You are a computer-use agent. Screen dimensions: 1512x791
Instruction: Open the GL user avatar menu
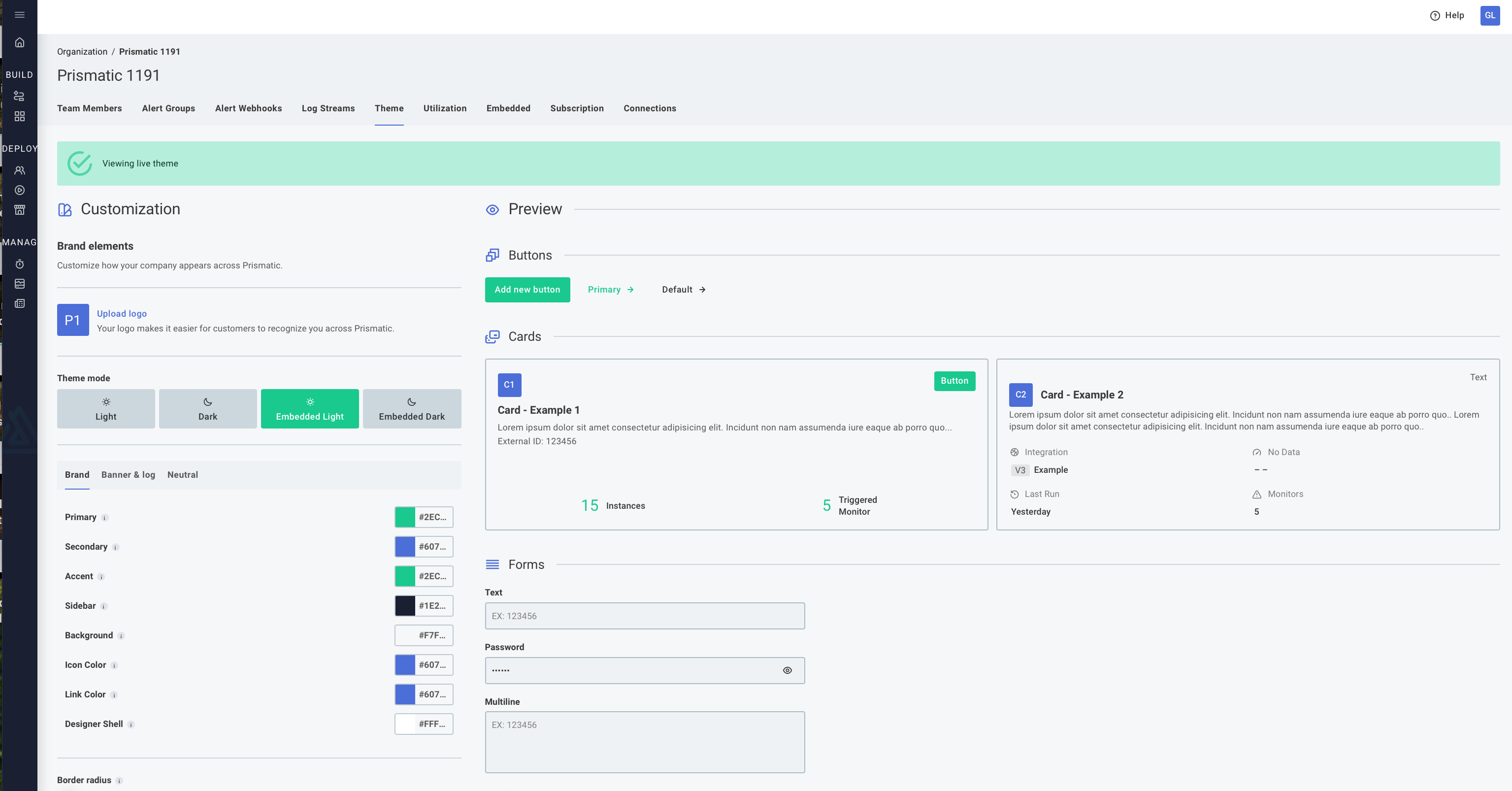[1489, 15]
